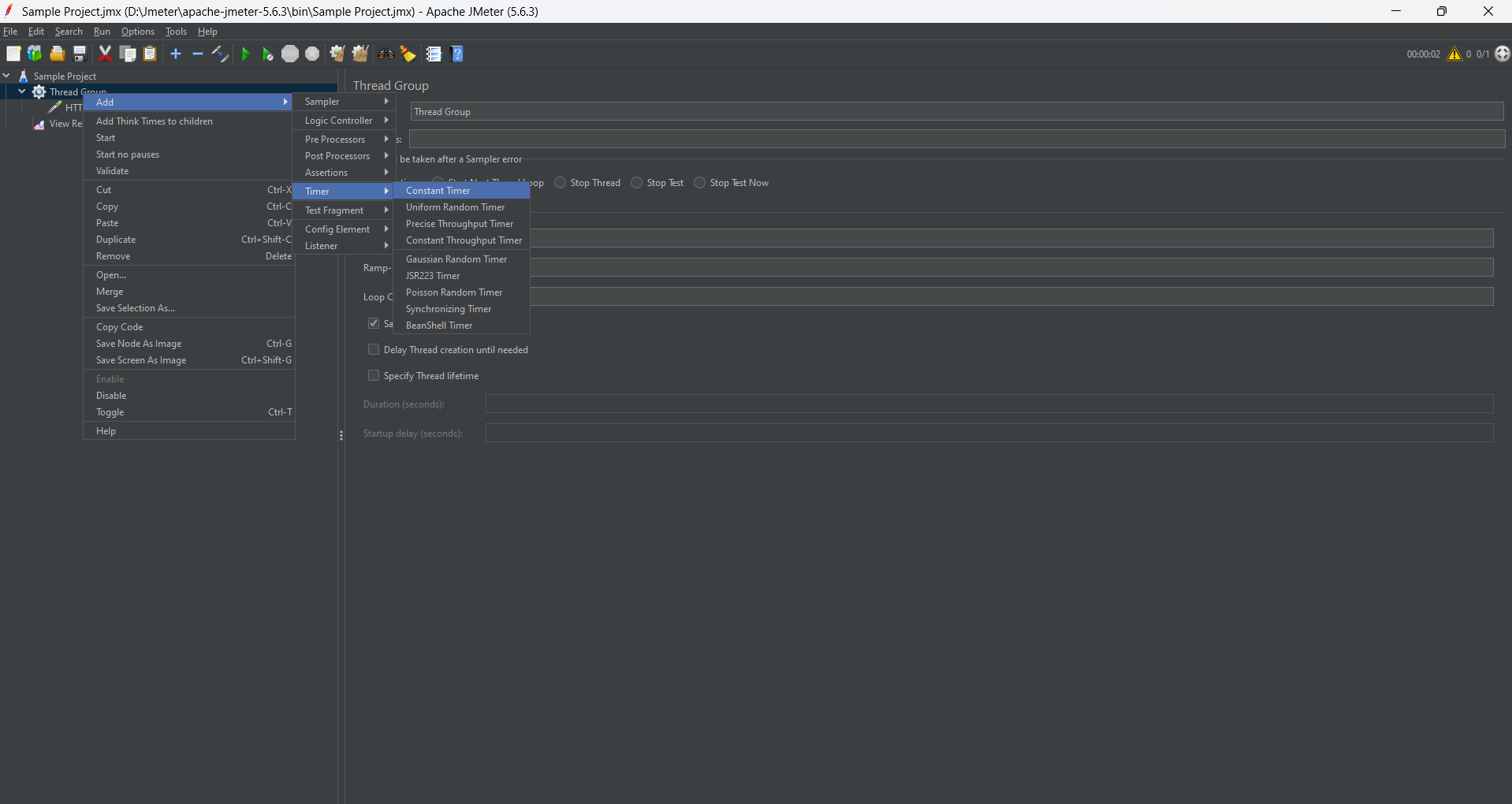Click the Clear All broom-with-gears icon

click(360, 54)
